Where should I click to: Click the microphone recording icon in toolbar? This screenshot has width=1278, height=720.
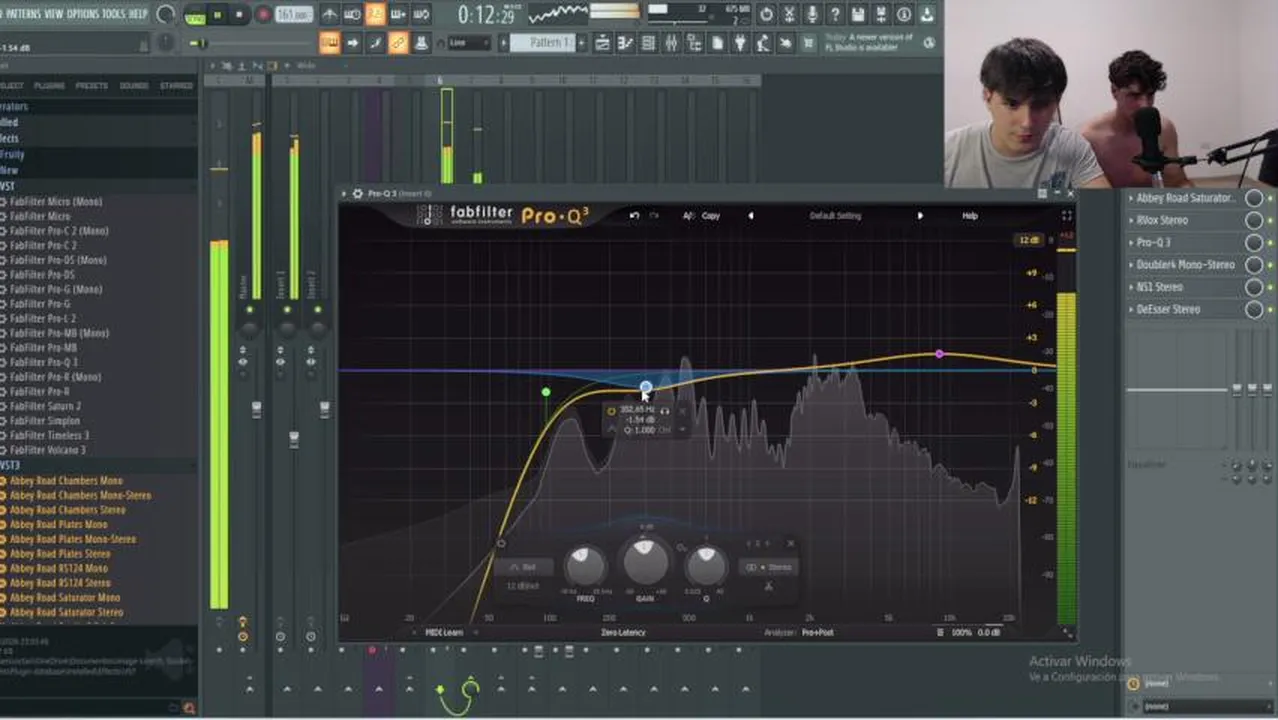[812, 15]
